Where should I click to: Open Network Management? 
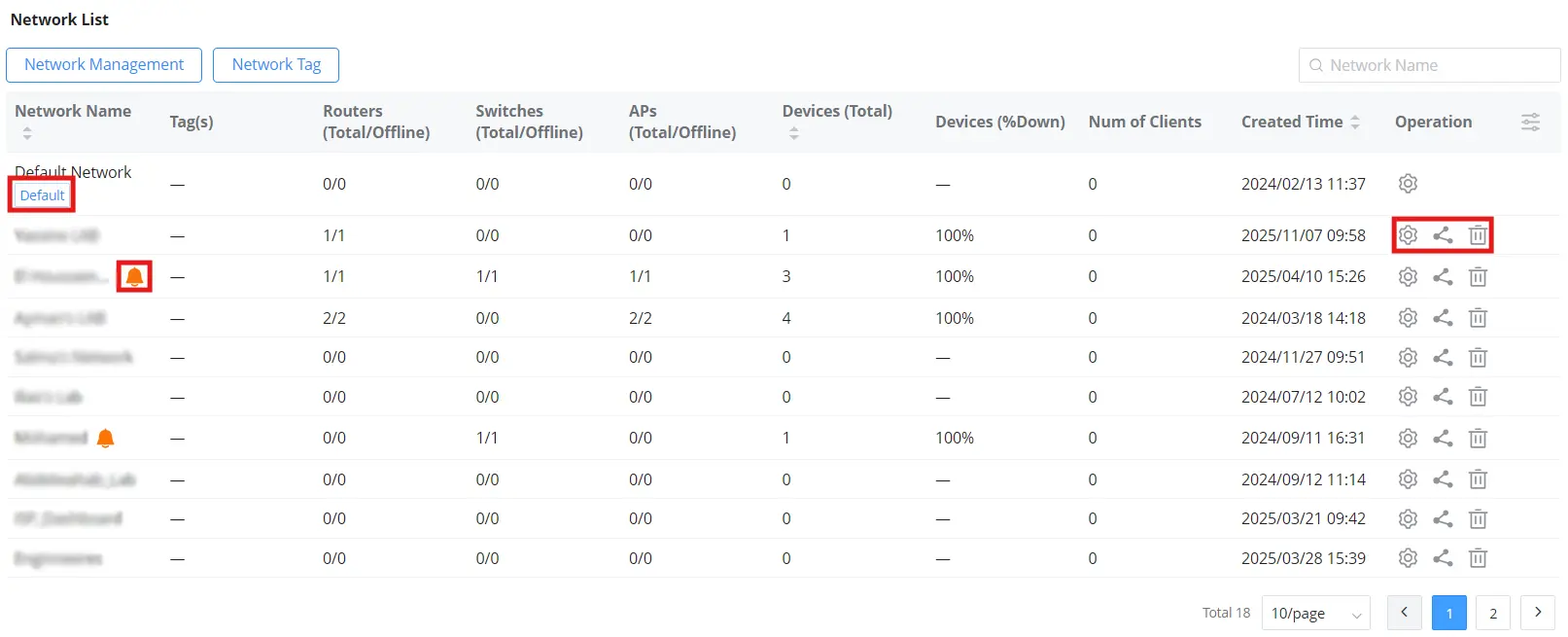pos(104,65)
